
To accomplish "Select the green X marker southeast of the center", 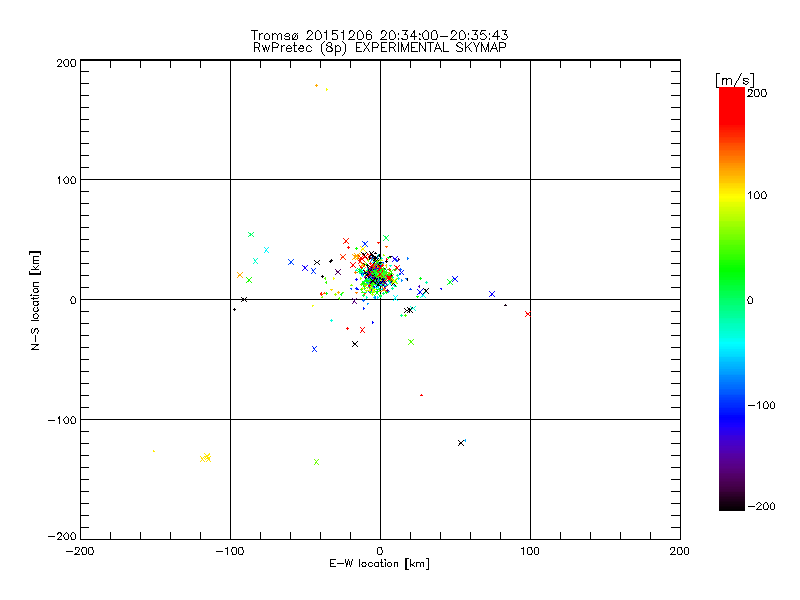I will [x=411, y=342].
